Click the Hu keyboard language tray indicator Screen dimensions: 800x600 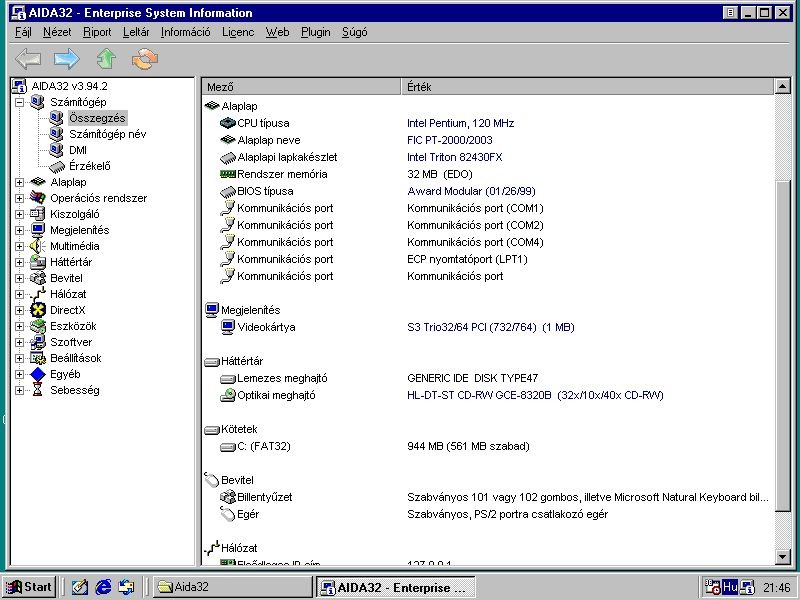coord(730,587)
